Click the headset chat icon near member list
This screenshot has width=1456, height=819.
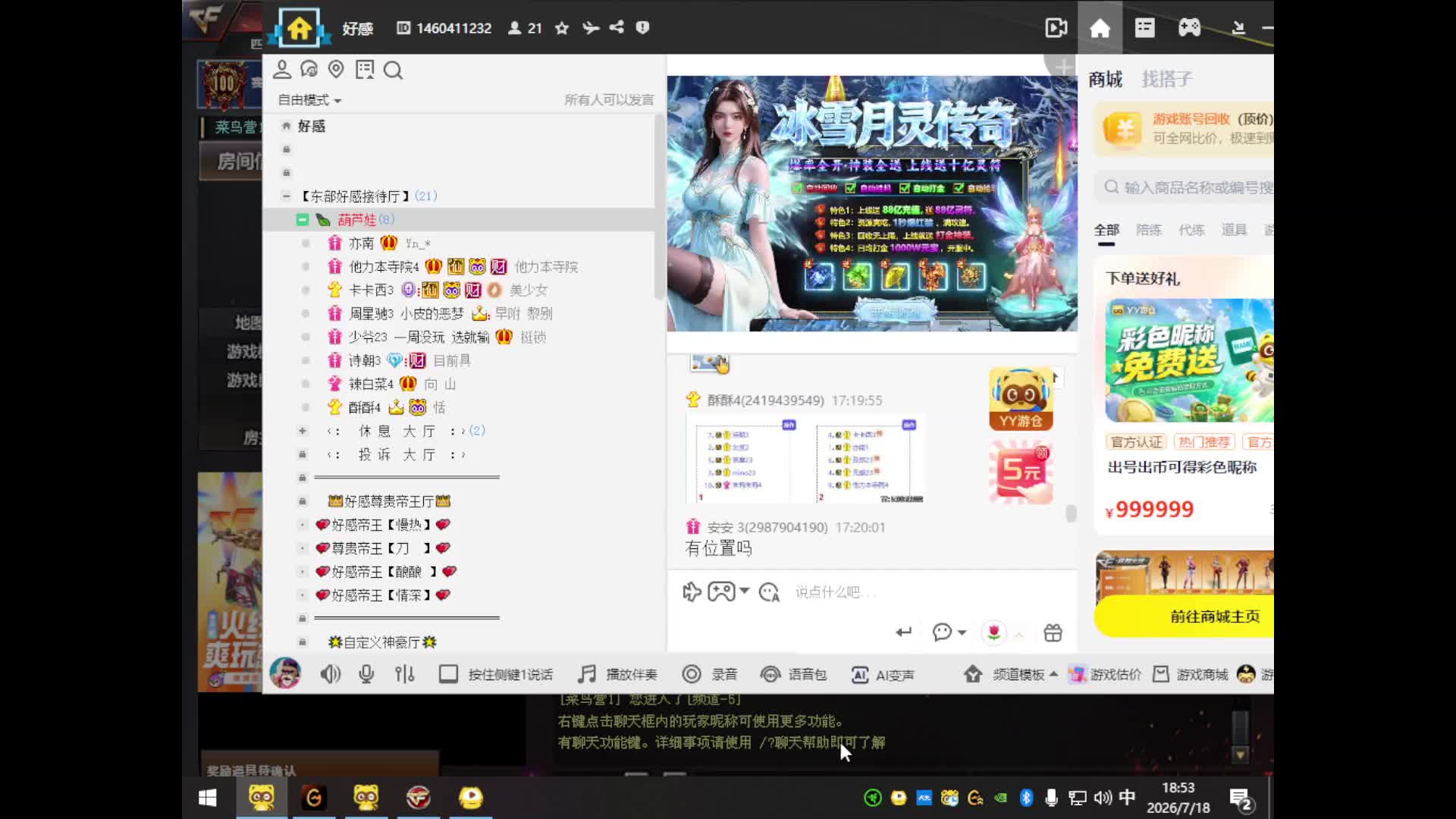(x=309, y=70)
